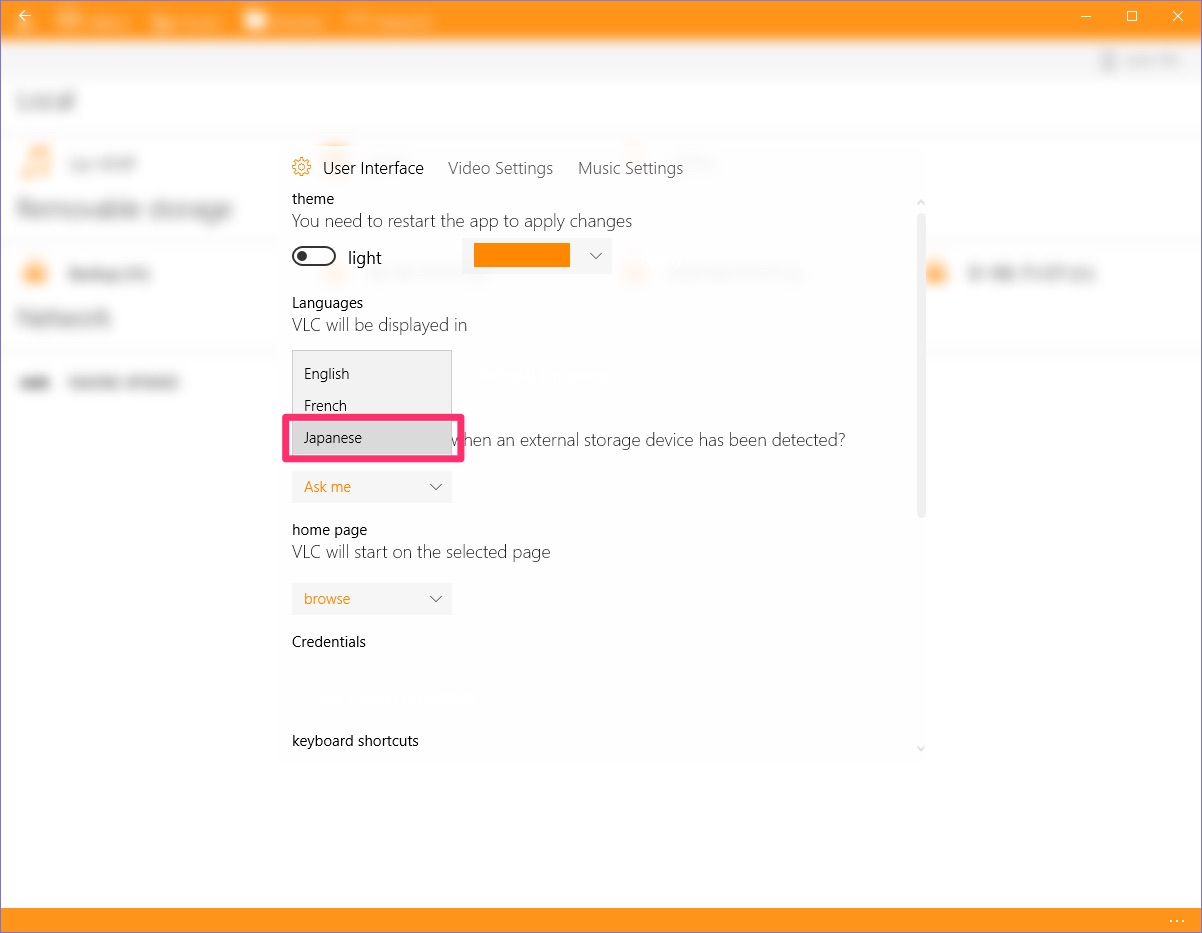Viewport: 1202px width, 933px height.
Task: Open the Ask me dropdown
Action: (x=372, y=487)
